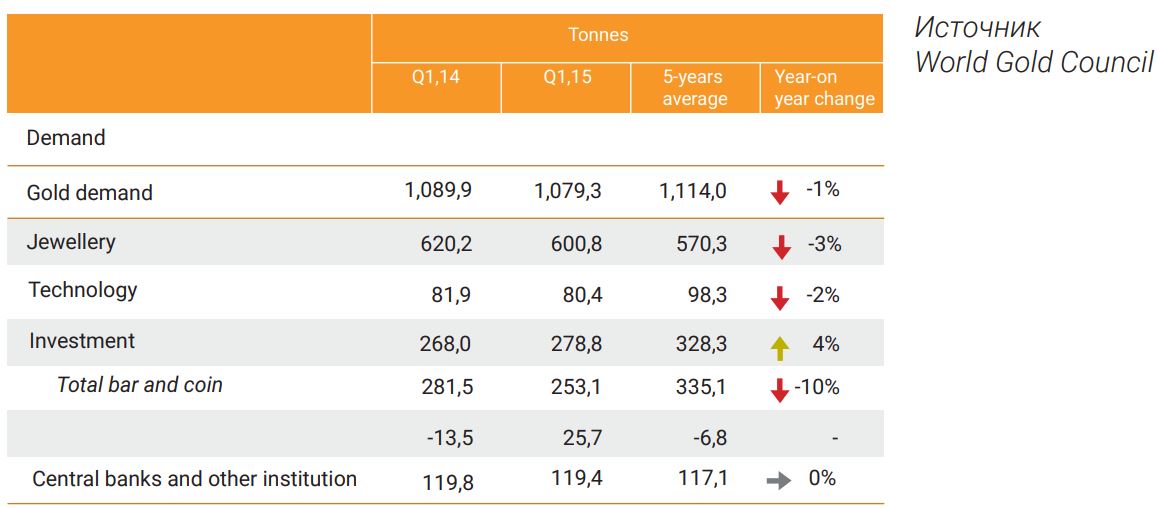Click the gray right arrow beside 0%
1158x508 pixels.
(778, 480)
